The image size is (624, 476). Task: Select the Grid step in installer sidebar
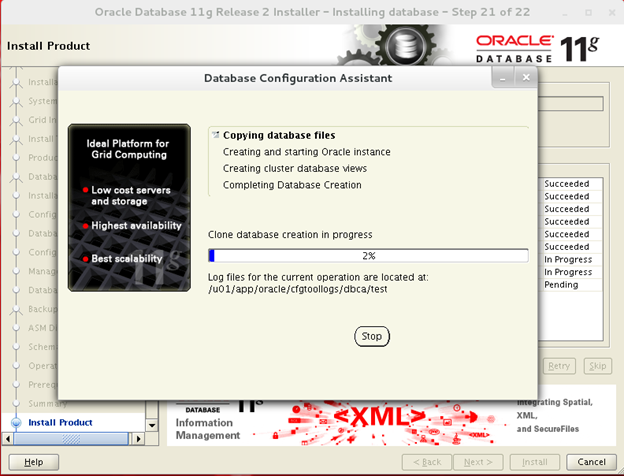[43, 120]
